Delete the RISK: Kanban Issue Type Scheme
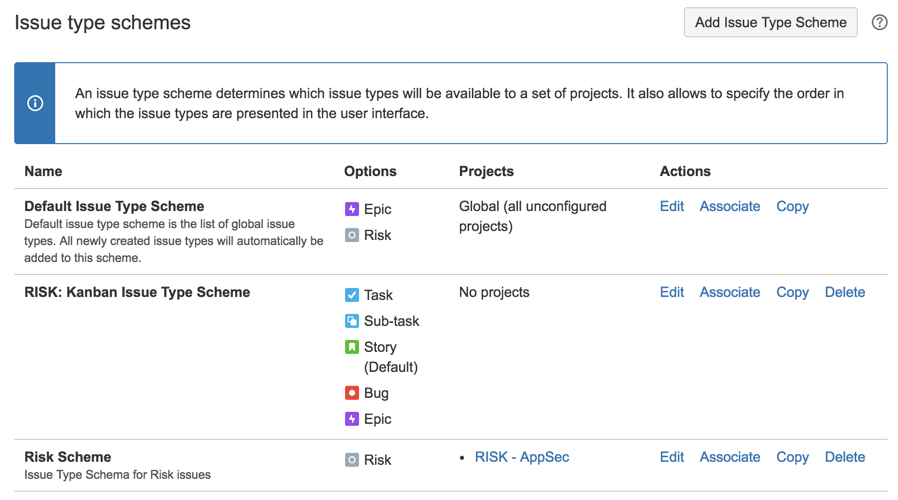898x500 pixels. click(x=845, y=292)
